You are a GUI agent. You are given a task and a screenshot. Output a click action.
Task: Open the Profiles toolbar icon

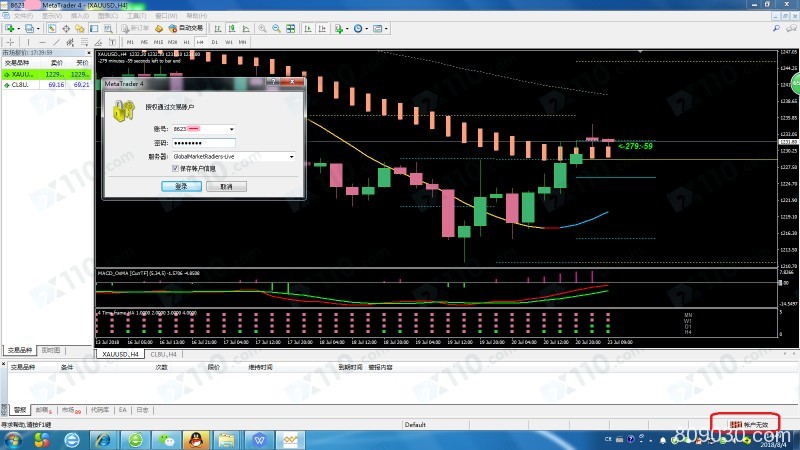(x=30, y=29)
